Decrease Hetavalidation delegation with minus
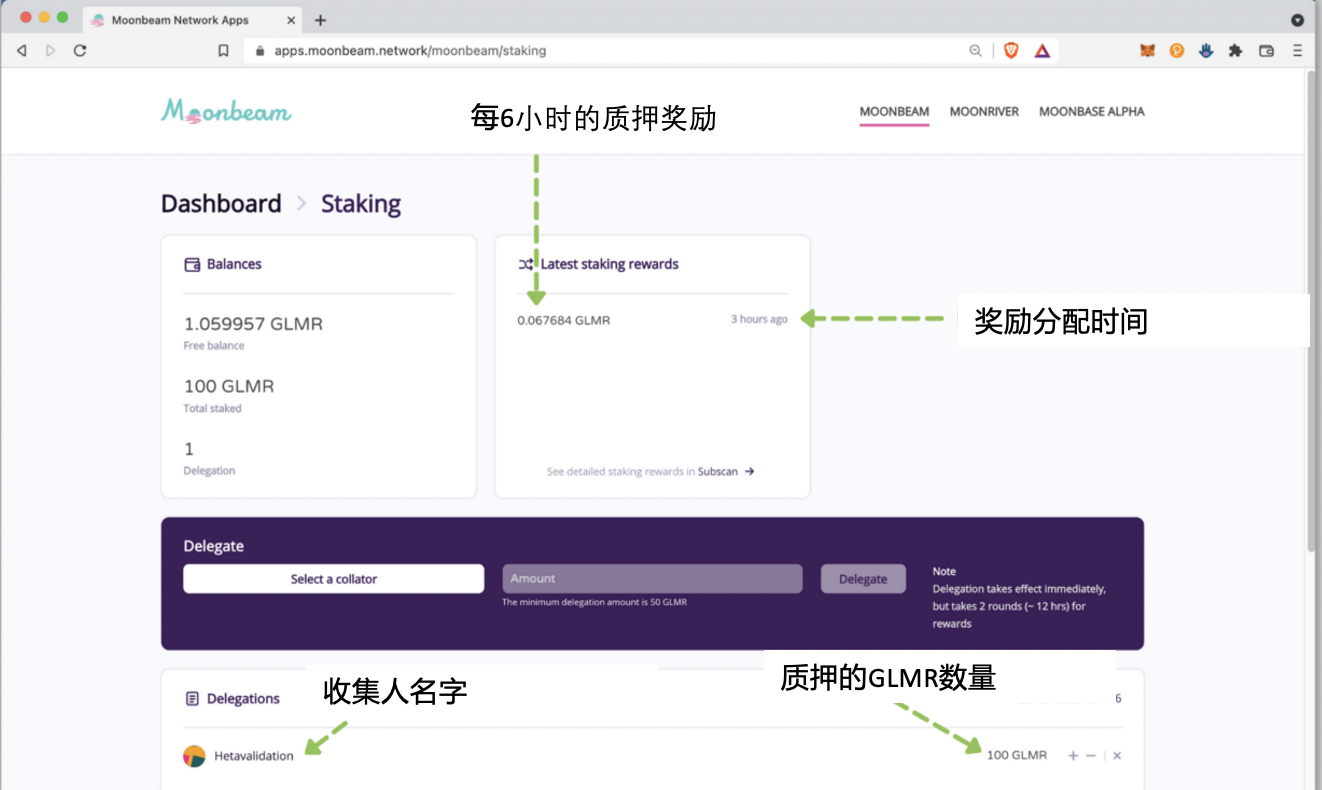The height and width of the screenshot is (790, 1322). 1091,756
